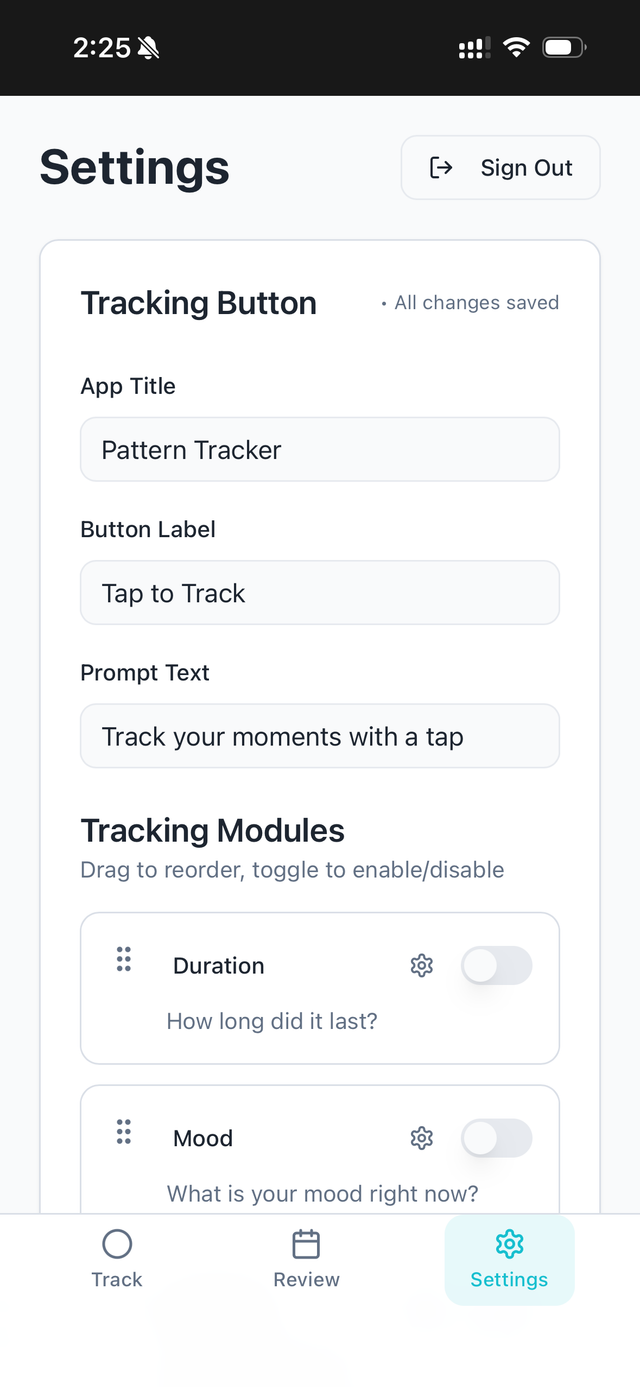Open settings for the Duration module
Image resolution: width=640 pixels, height=1387 pixels.
pos(421,965)
